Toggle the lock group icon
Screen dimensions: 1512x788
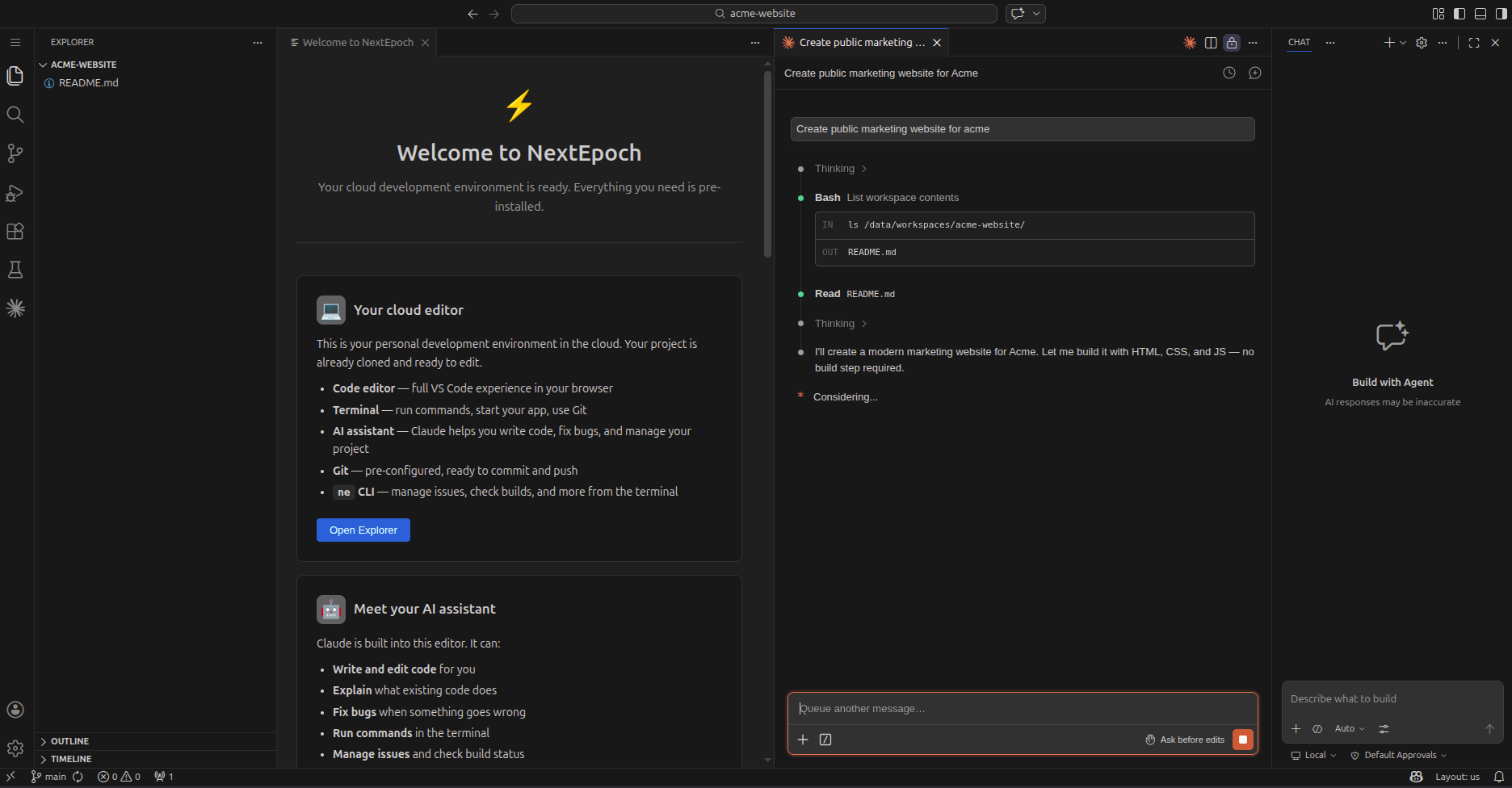(1232, 43)
